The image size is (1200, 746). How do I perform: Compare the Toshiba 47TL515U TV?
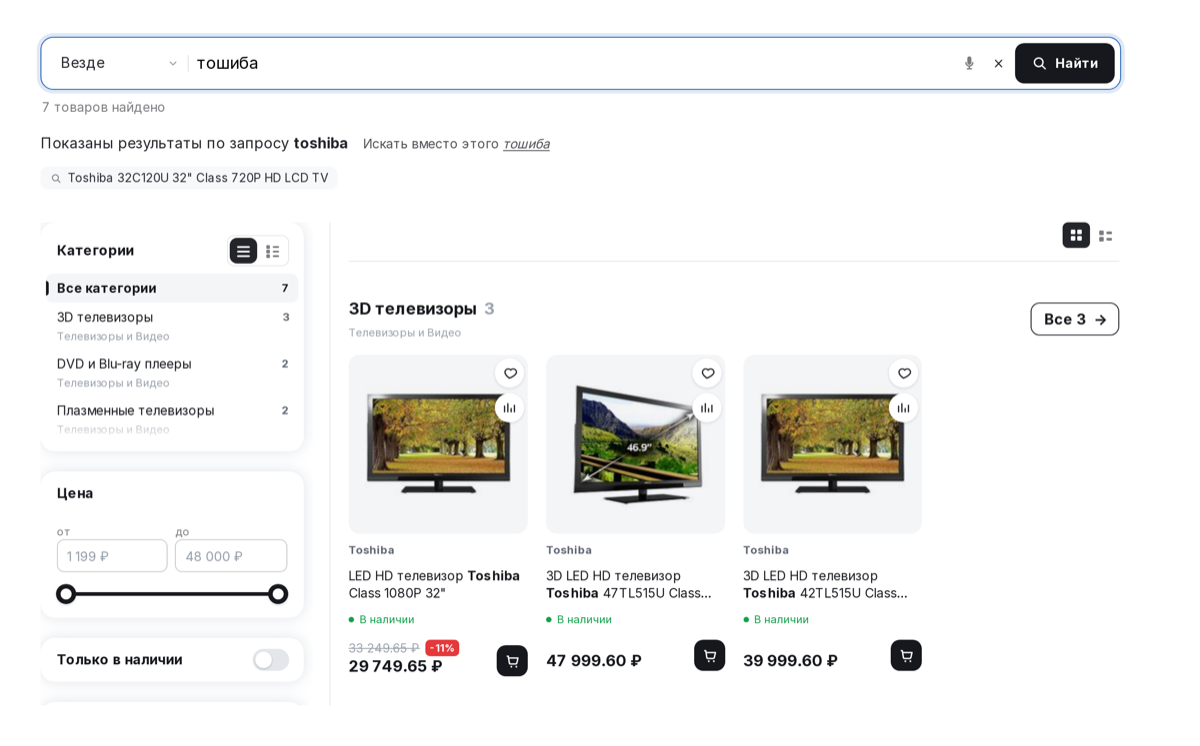[x=707, y=408]
